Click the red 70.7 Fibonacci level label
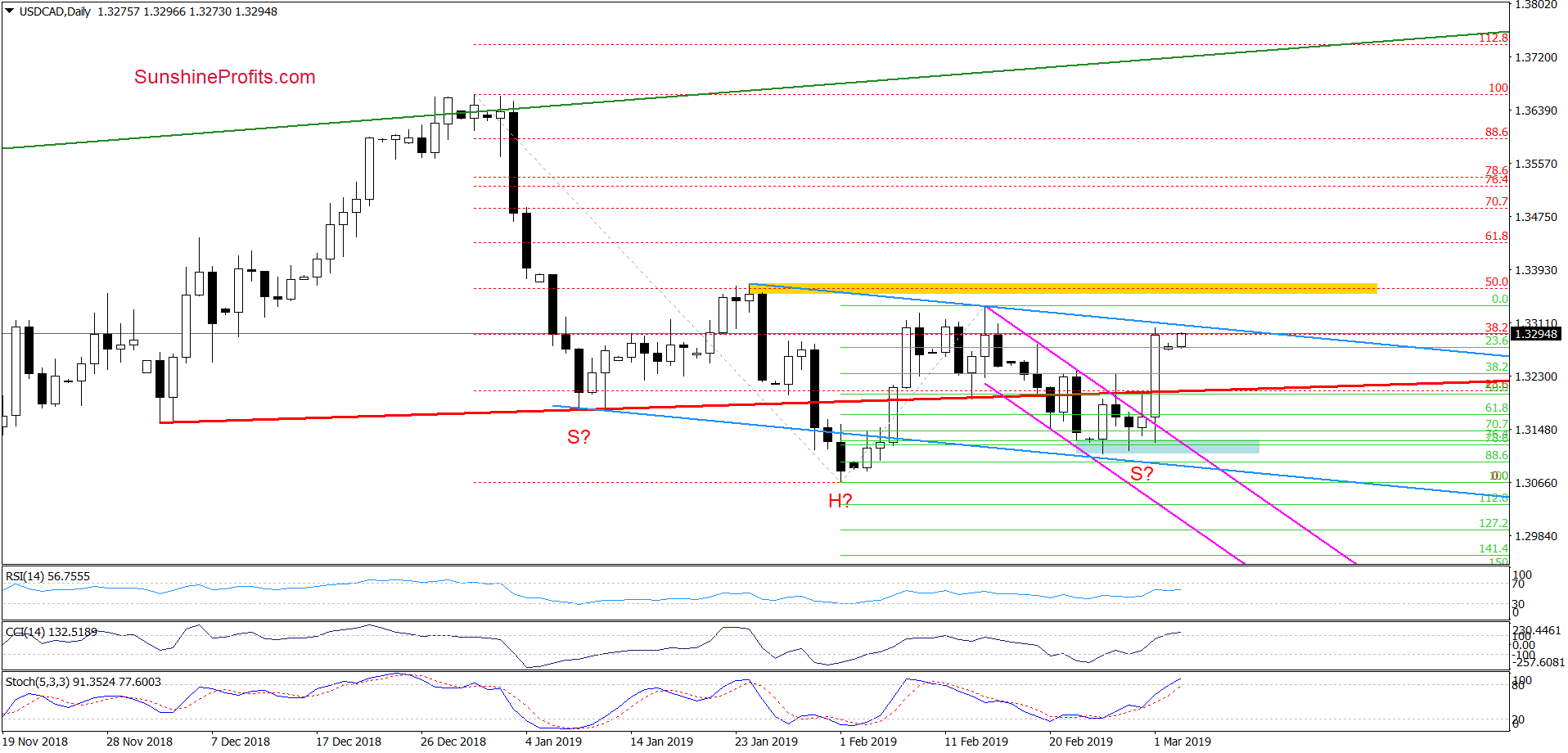Viewport: 1568px width, 753px height. 1496,201
